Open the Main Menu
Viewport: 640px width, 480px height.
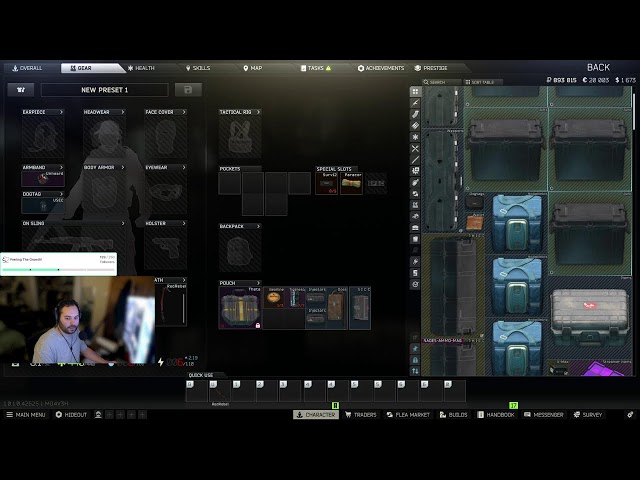(26, 415)
